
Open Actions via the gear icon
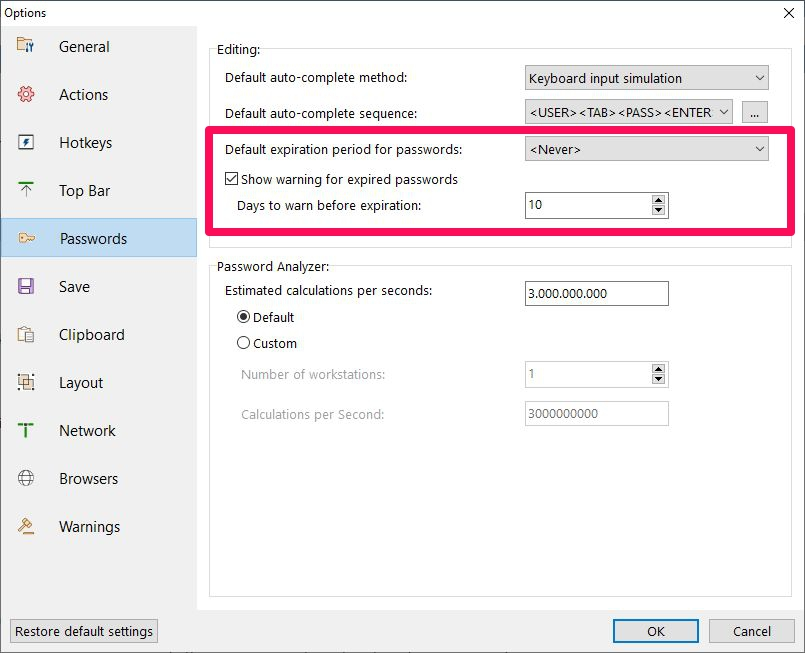(x=26, y=94)
